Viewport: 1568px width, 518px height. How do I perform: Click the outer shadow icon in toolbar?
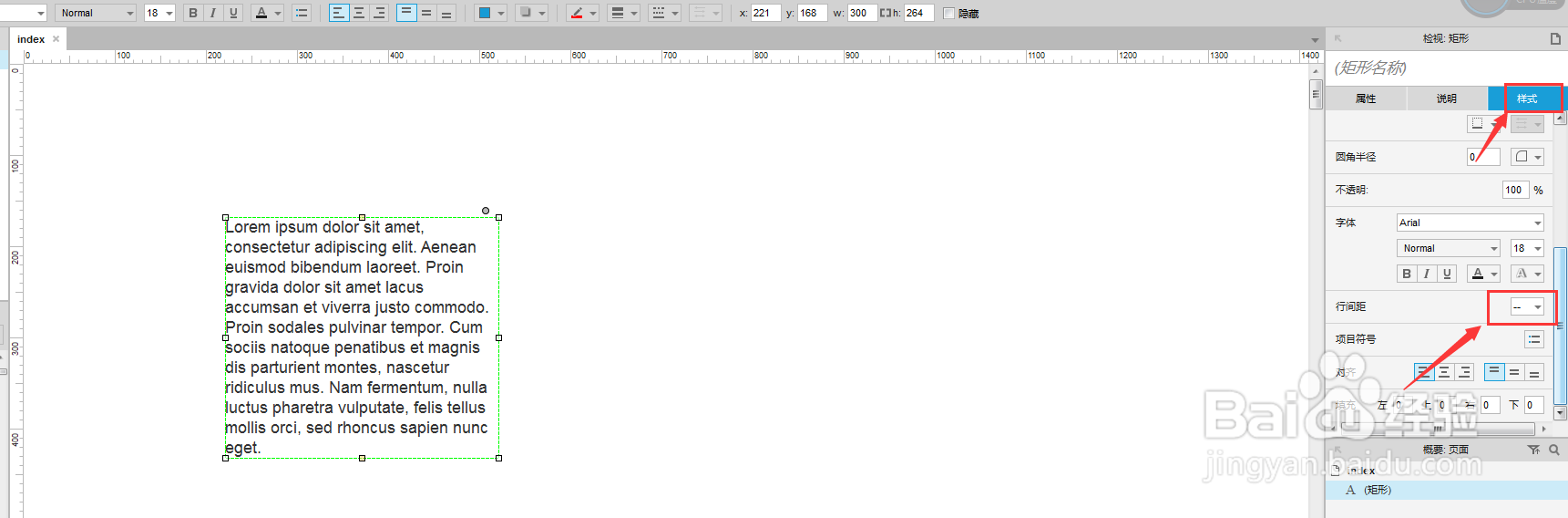point(525,13)
